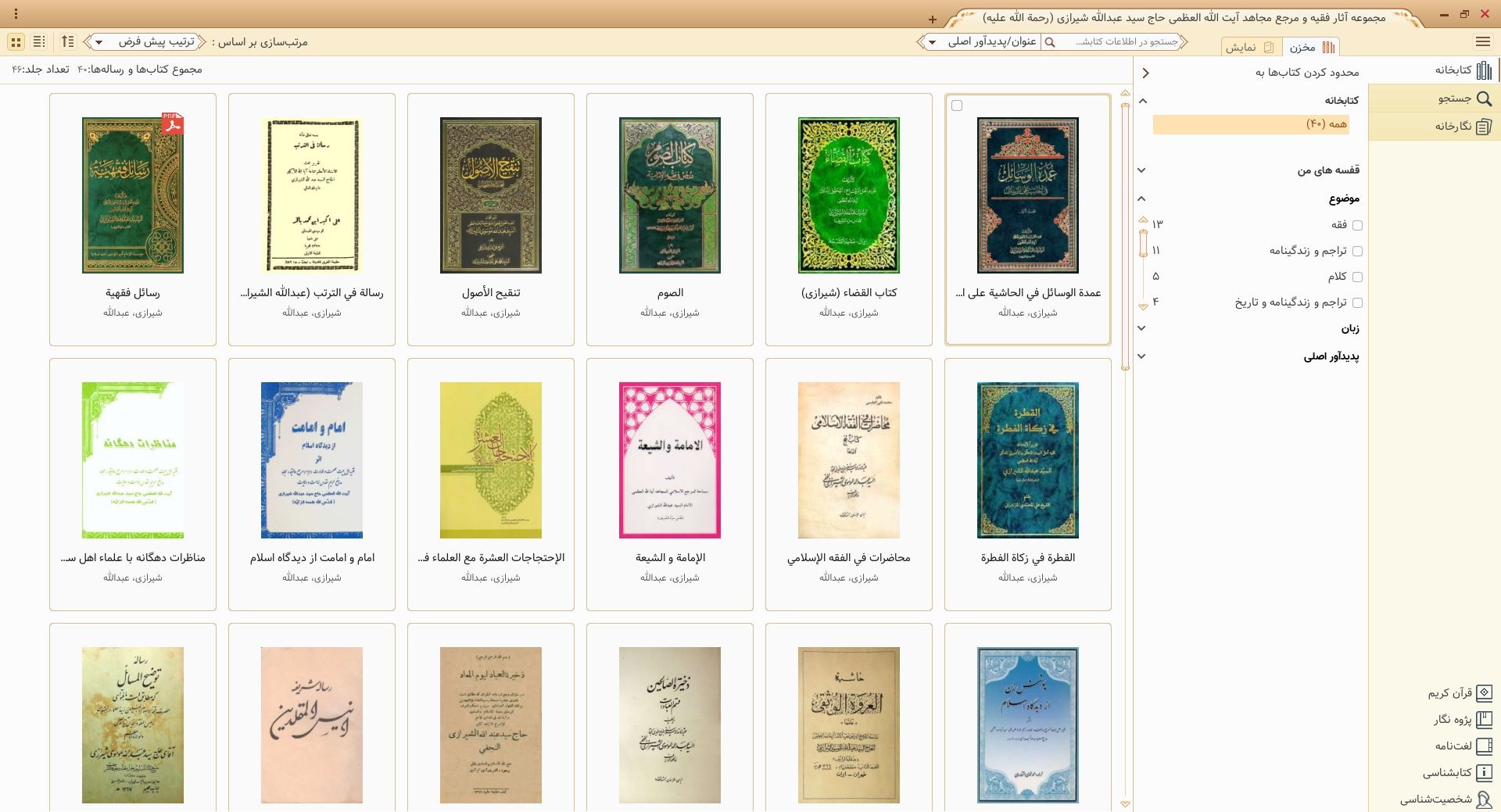The height and width of the screenshot is (812, 1501).
Task: Select checkbox on عمدة الوسائل book card
Action: (957, 106)
